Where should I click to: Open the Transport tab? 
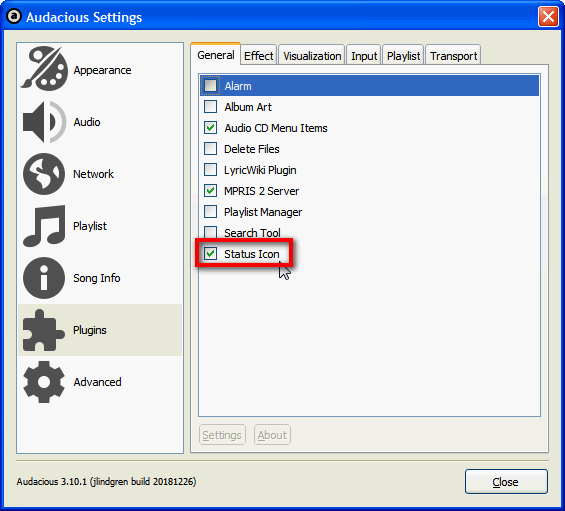pyautogui.click(x=453, y=56)
